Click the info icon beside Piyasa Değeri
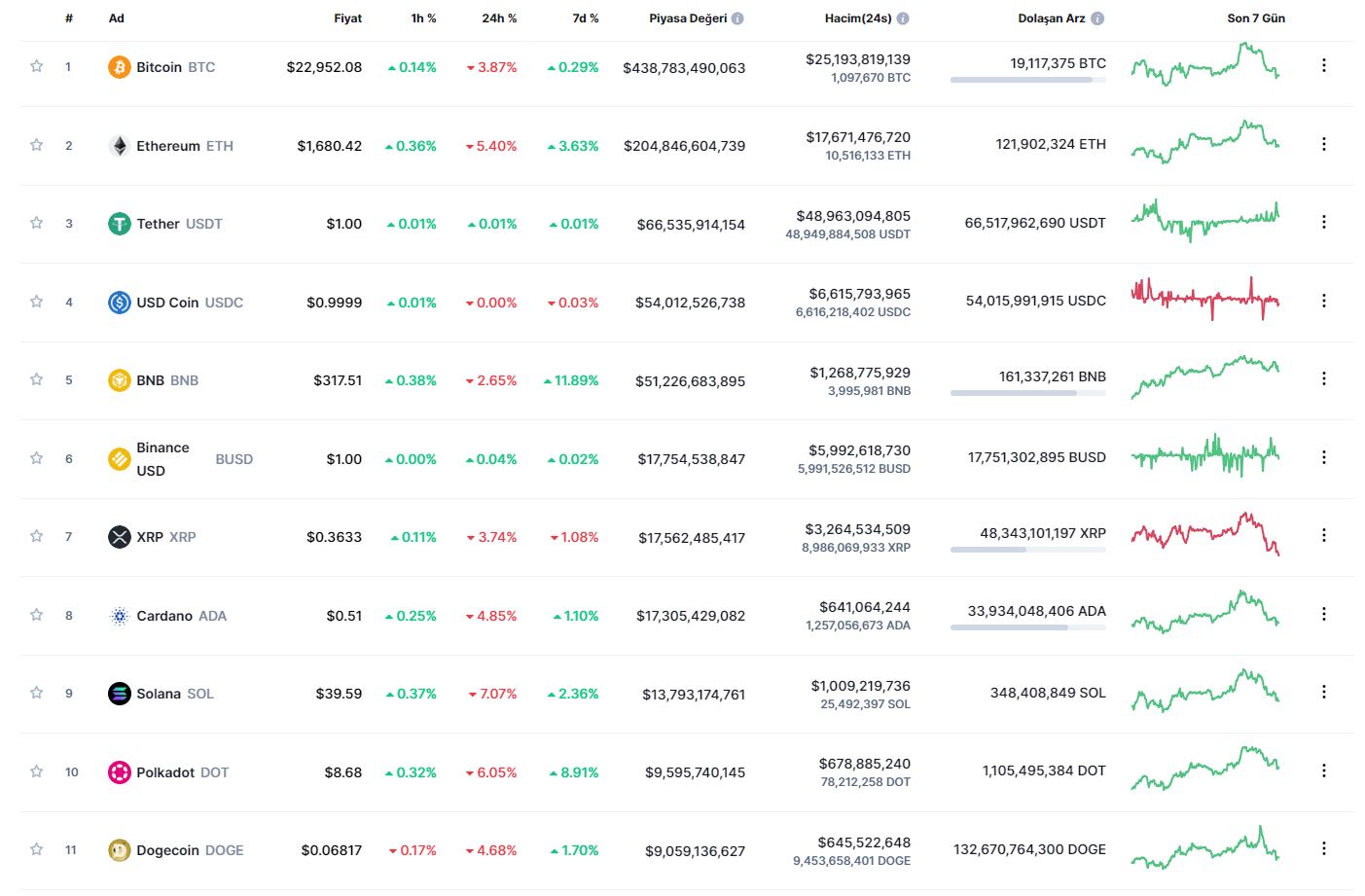The width and height of the screenshot is (1365, 896). point(737,18)
